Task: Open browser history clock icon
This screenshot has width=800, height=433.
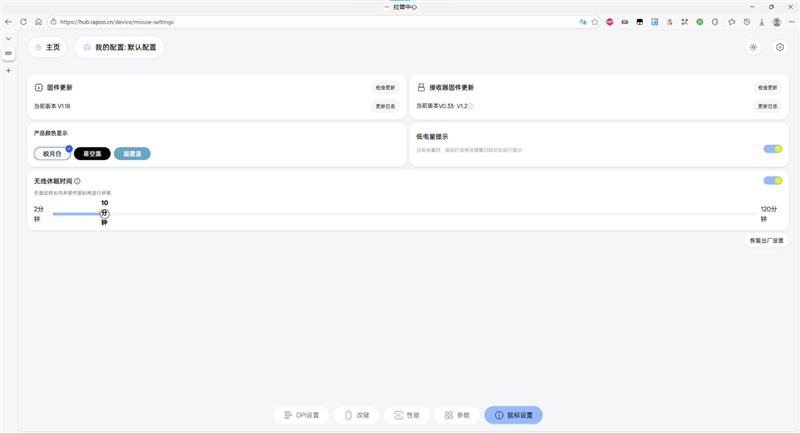Action: point(747,22)
